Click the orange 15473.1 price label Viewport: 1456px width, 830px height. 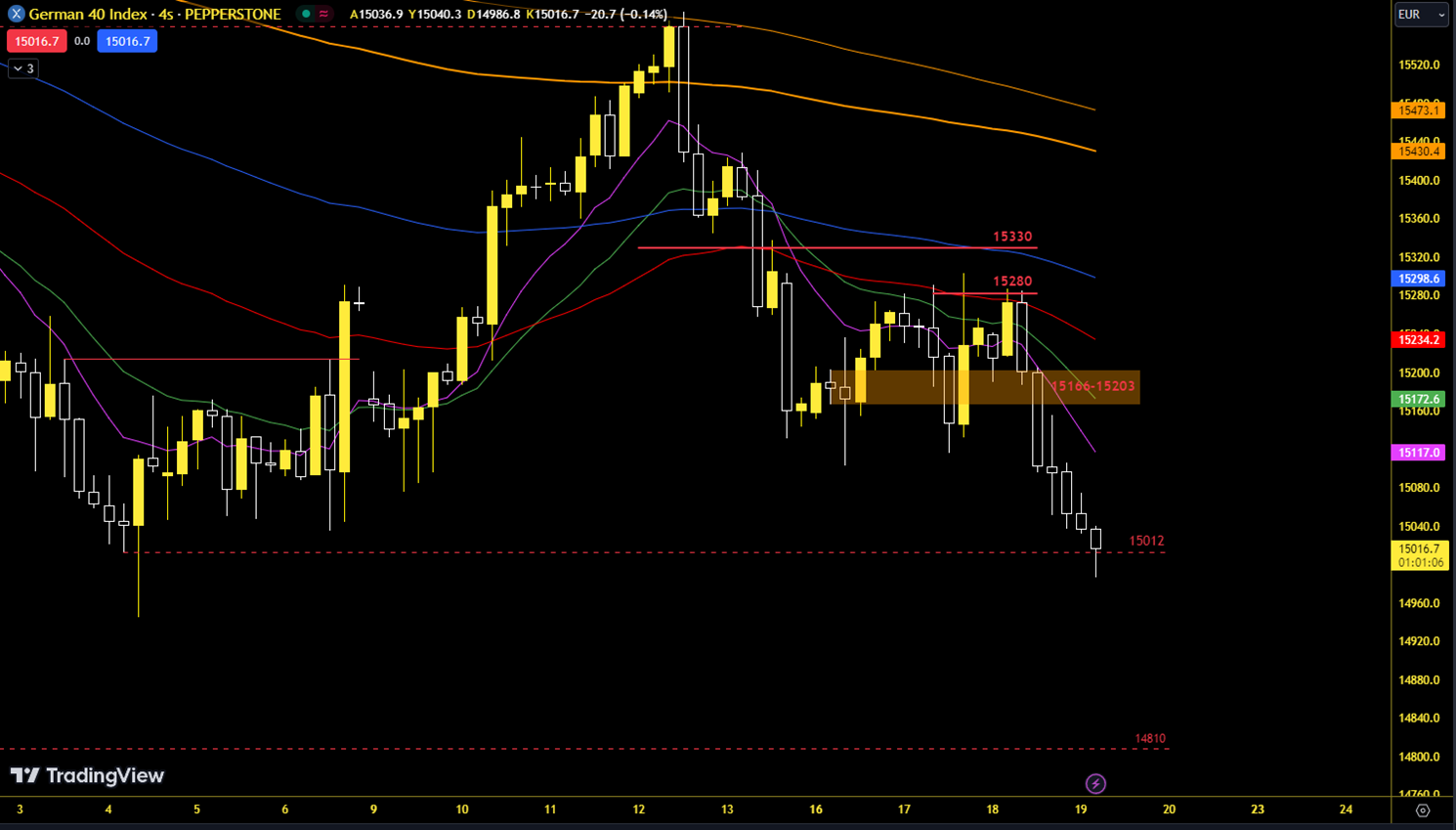point(1418,110)
